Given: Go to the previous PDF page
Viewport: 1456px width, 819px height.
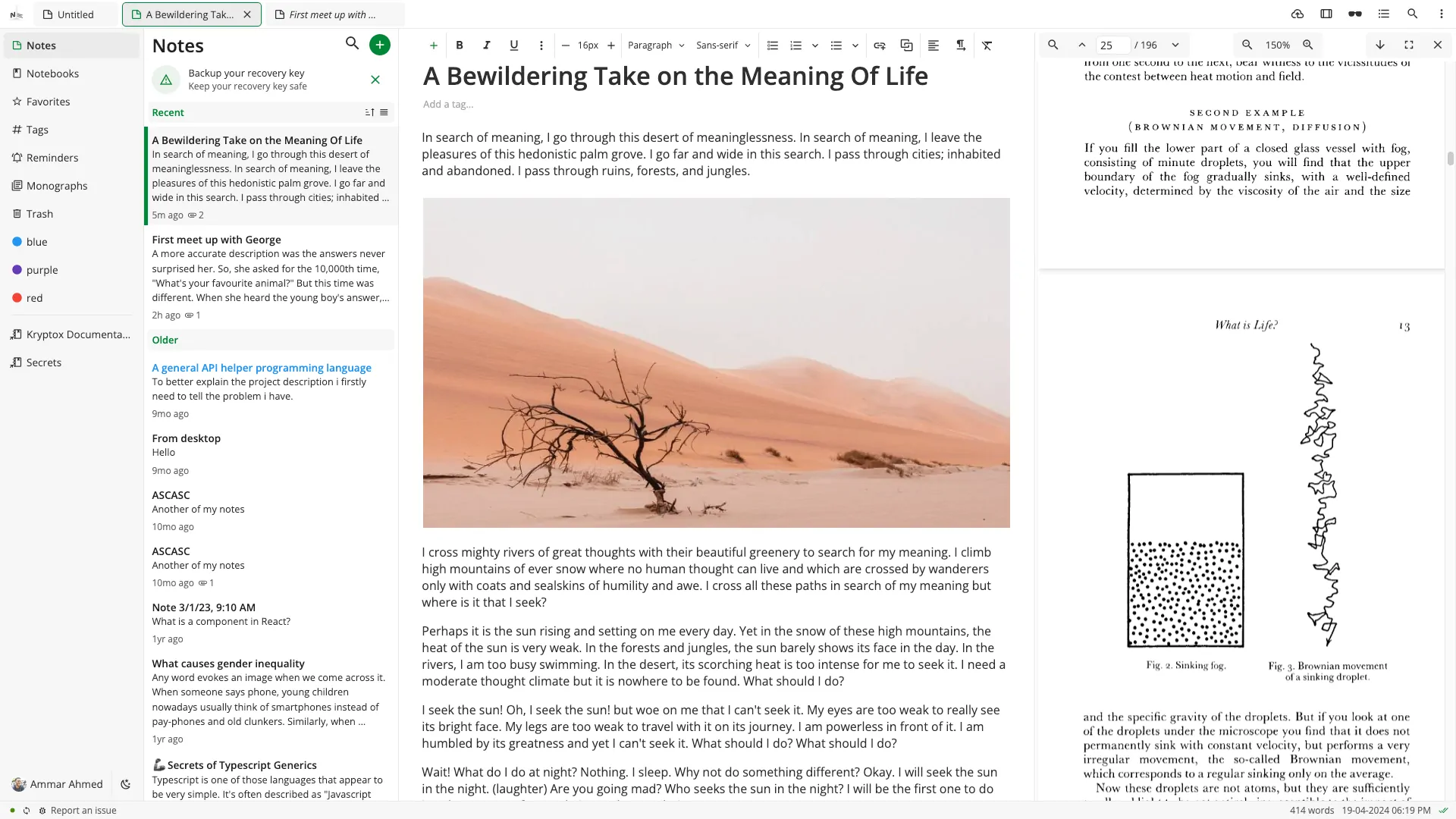Looking at the screenshot, I should point(1082,45).
